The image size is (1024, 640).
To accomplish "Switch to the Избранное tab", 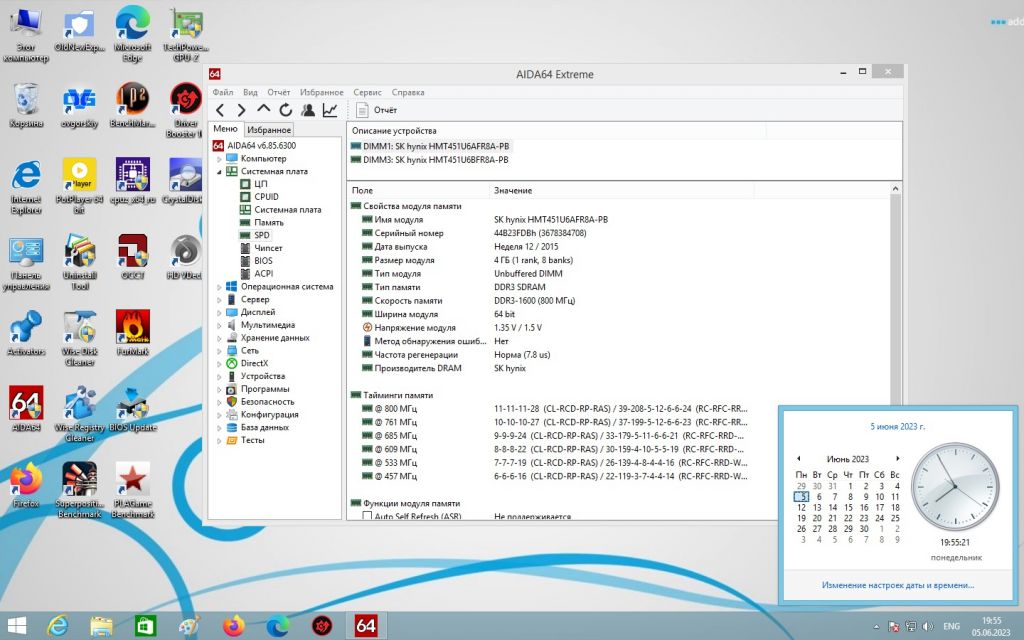I will click(x=269, y=130).
